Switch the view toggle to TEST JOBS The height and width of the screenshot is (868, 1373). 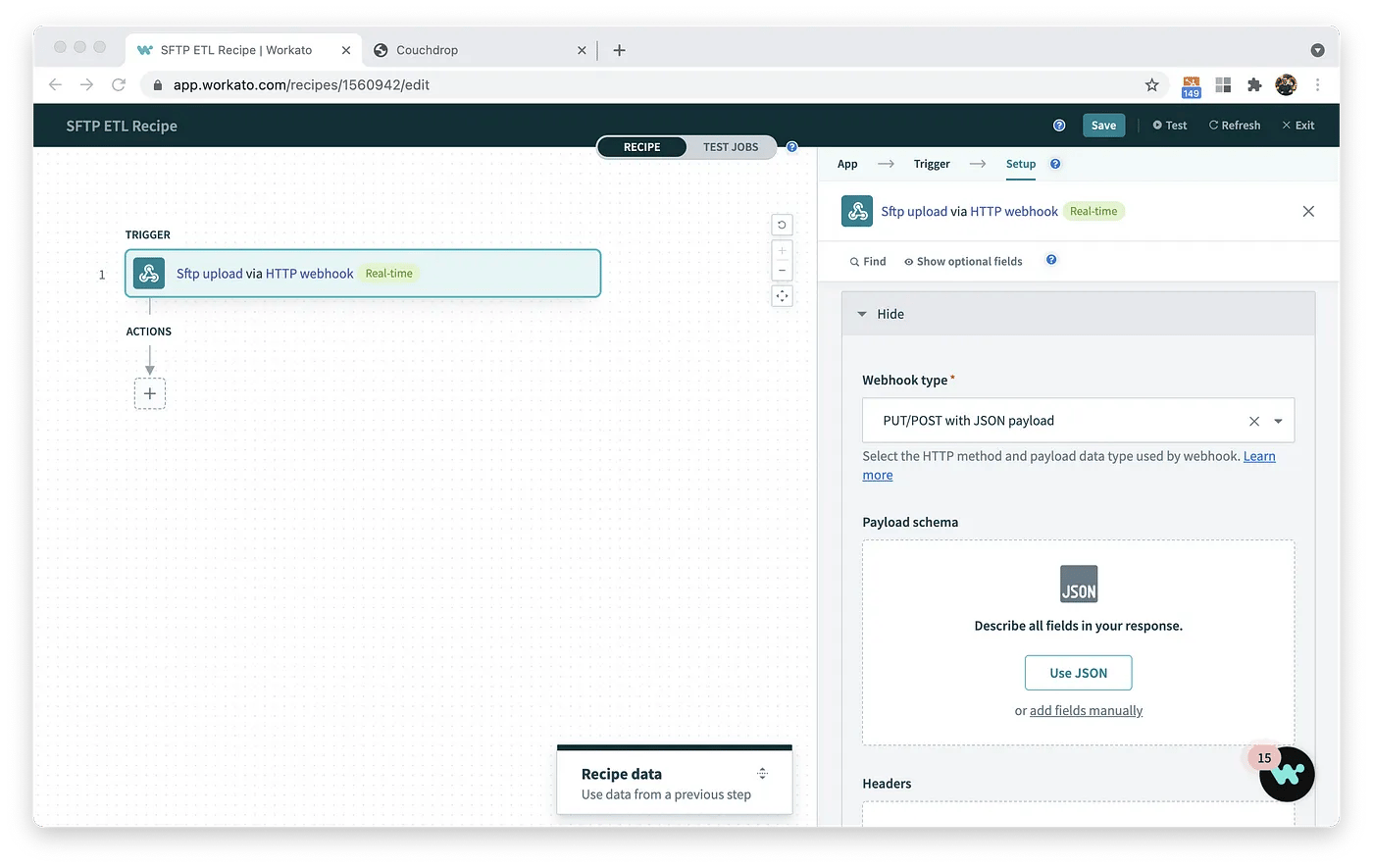[x=731, y=146]
